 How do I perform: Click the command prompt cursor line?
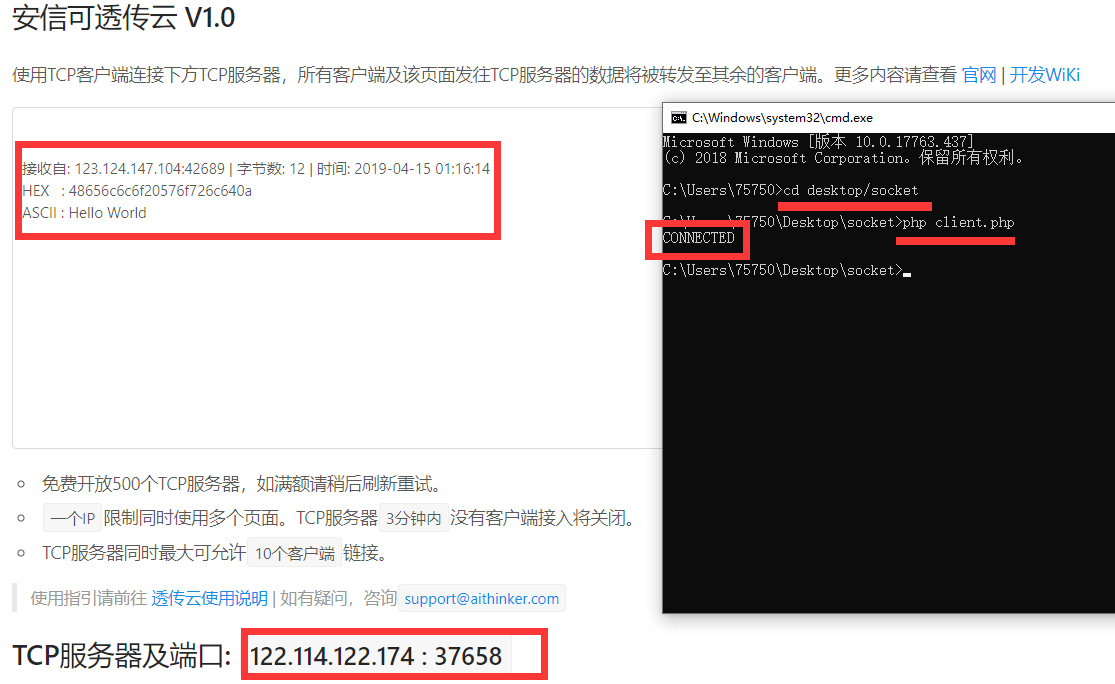point(786,270)
